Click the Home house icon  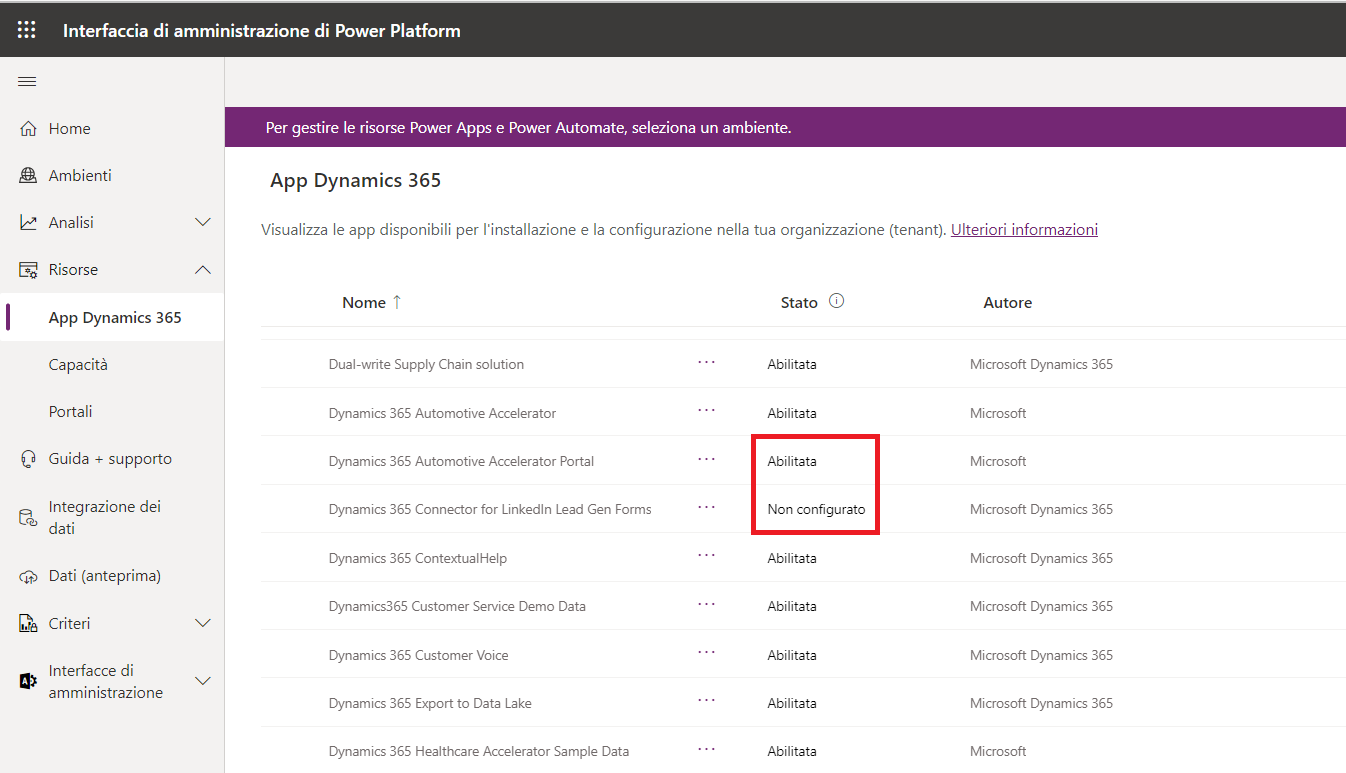tap(28, 128)
